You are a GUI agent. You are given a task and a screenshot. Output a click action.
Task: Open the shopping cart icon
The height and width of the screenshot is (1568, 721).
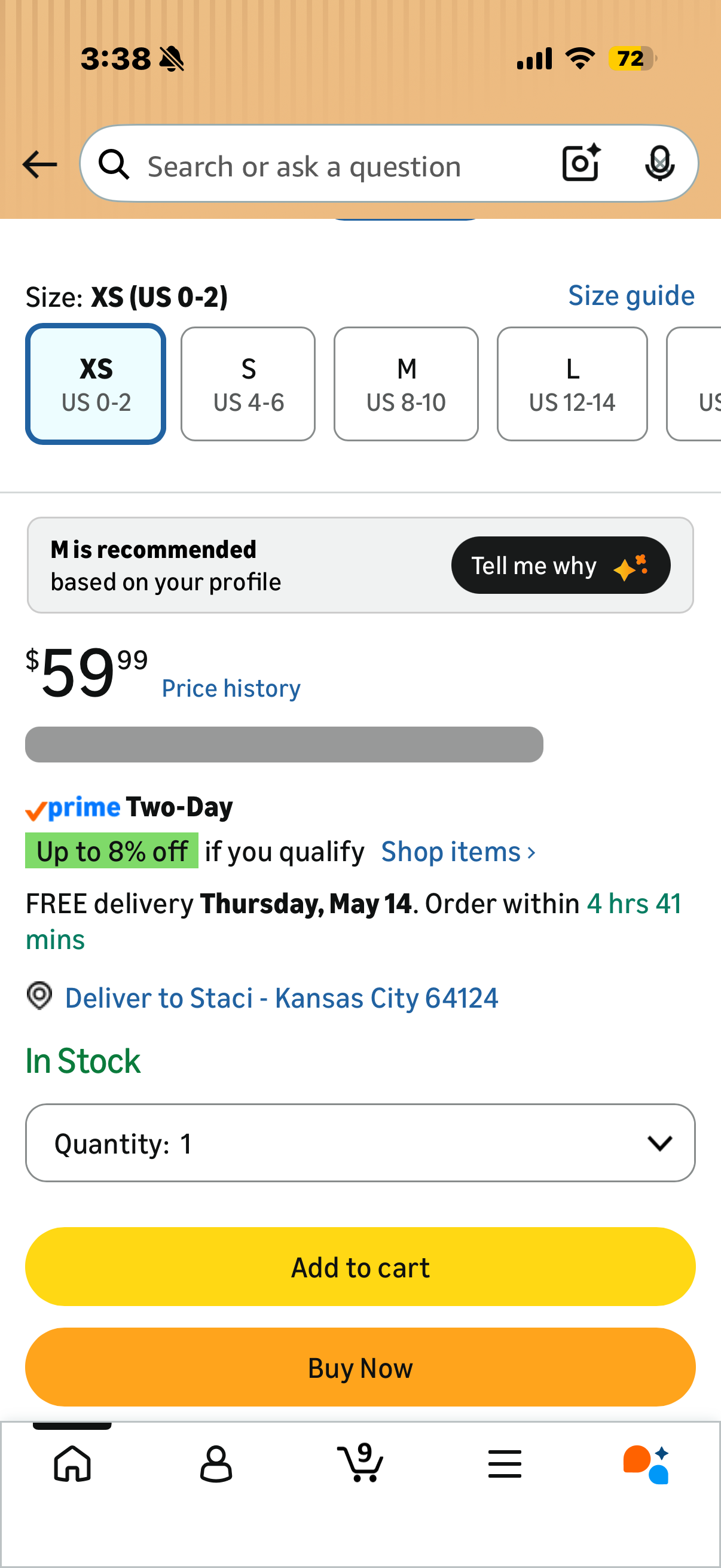pyautogui.click(x=360, y=1462)
